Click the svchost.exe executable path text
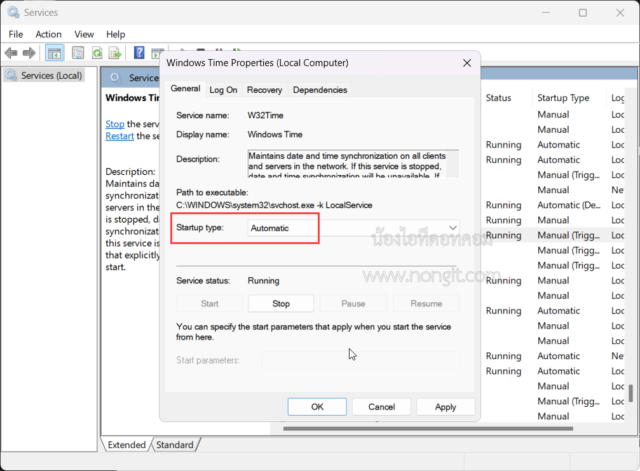Image resolution: width=640 pixels, height=471 pixels. coord(274,205)
